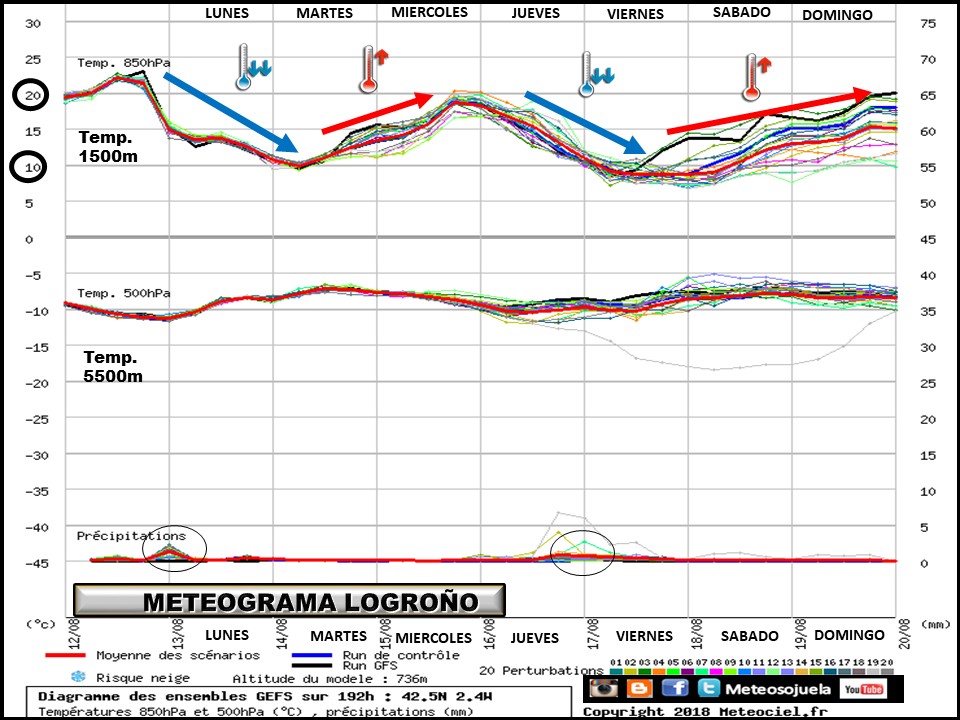960x720 pixels.
Task: Click the Meteosojuela brand name
Action: pos(778,689)
